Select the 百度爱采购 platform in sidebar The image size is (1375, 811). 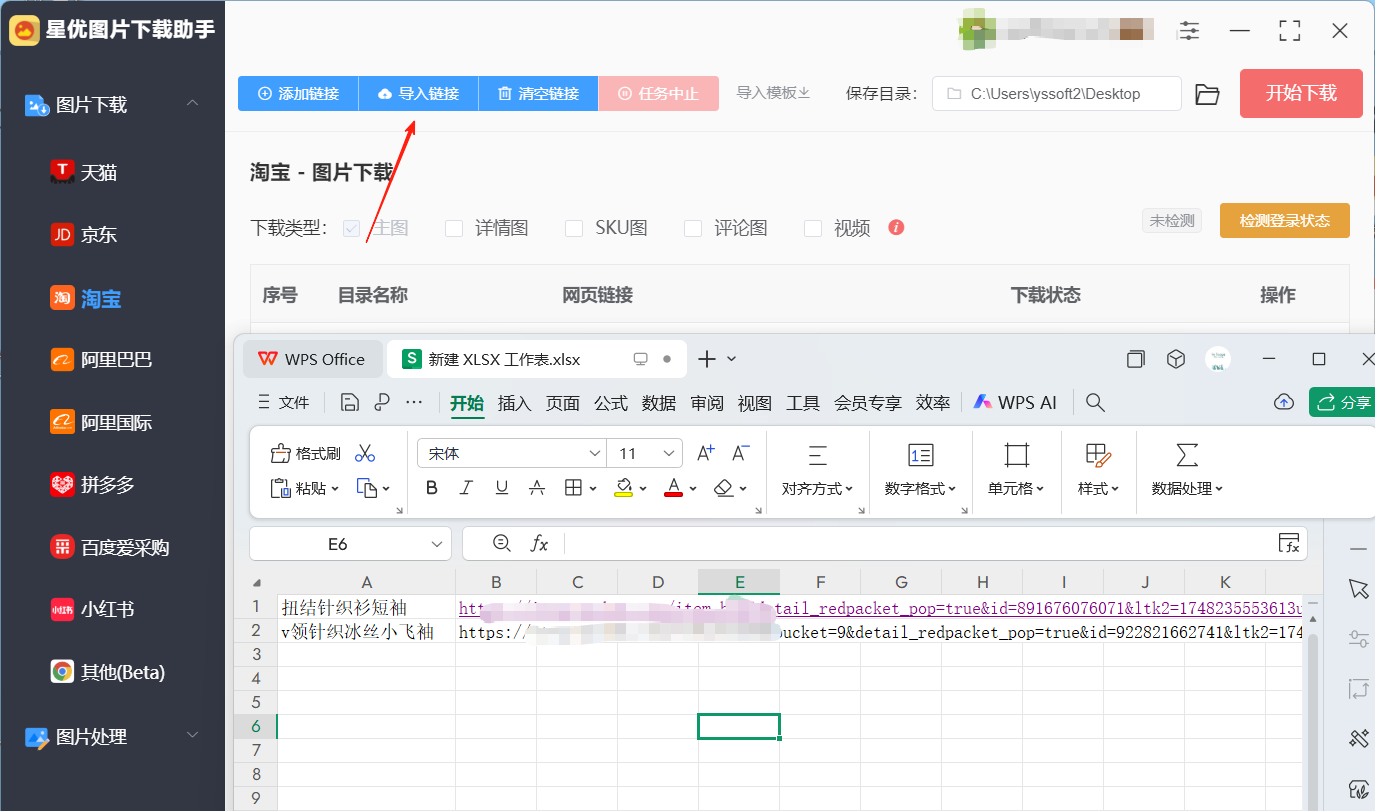tap(110, 547)
